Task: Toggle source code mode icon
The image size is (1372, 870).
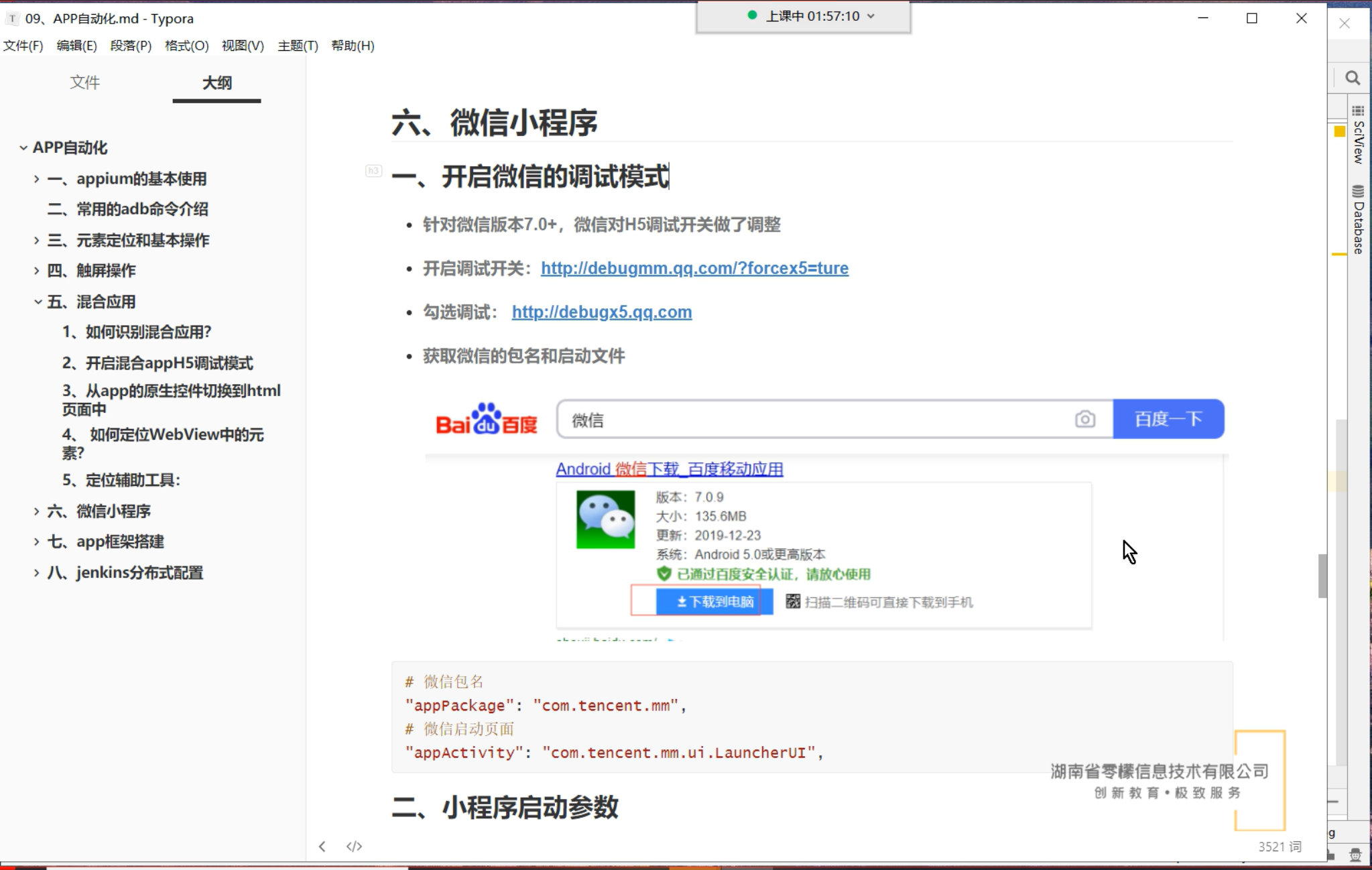Action: click(354, 847)
